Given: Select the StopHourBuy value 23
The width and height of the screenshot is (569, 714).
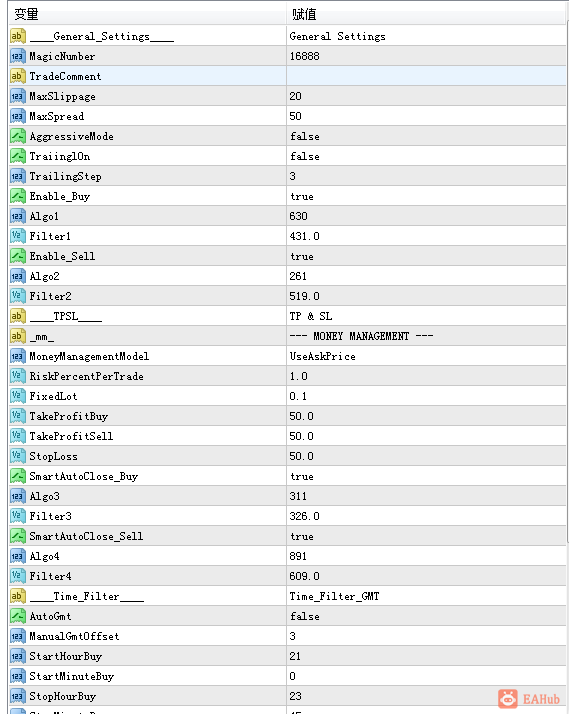Looking at the screenshot, I should pyautogui.click(x=295, y=696).
